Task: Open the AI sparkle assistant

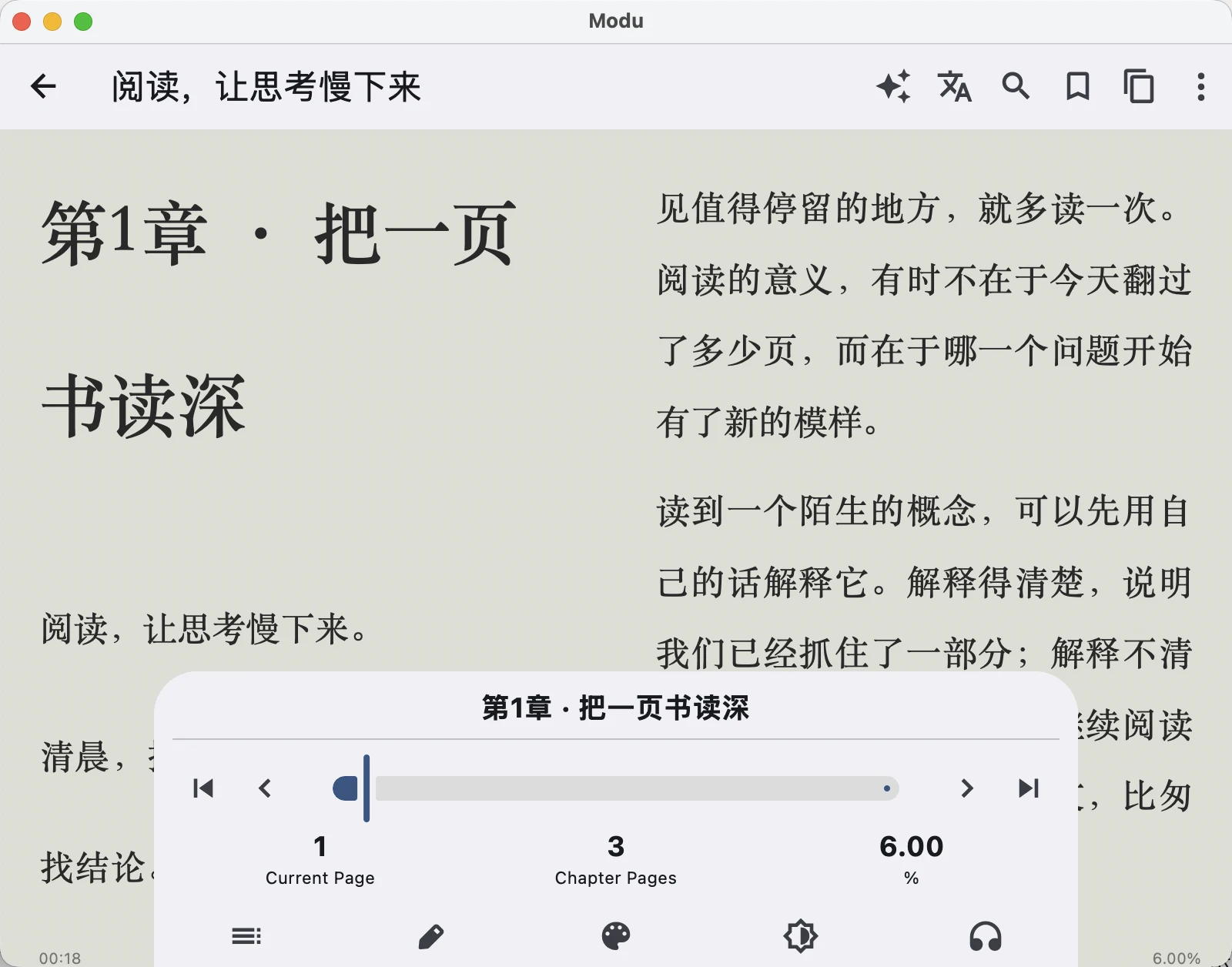Action: [x=893, y=86]
